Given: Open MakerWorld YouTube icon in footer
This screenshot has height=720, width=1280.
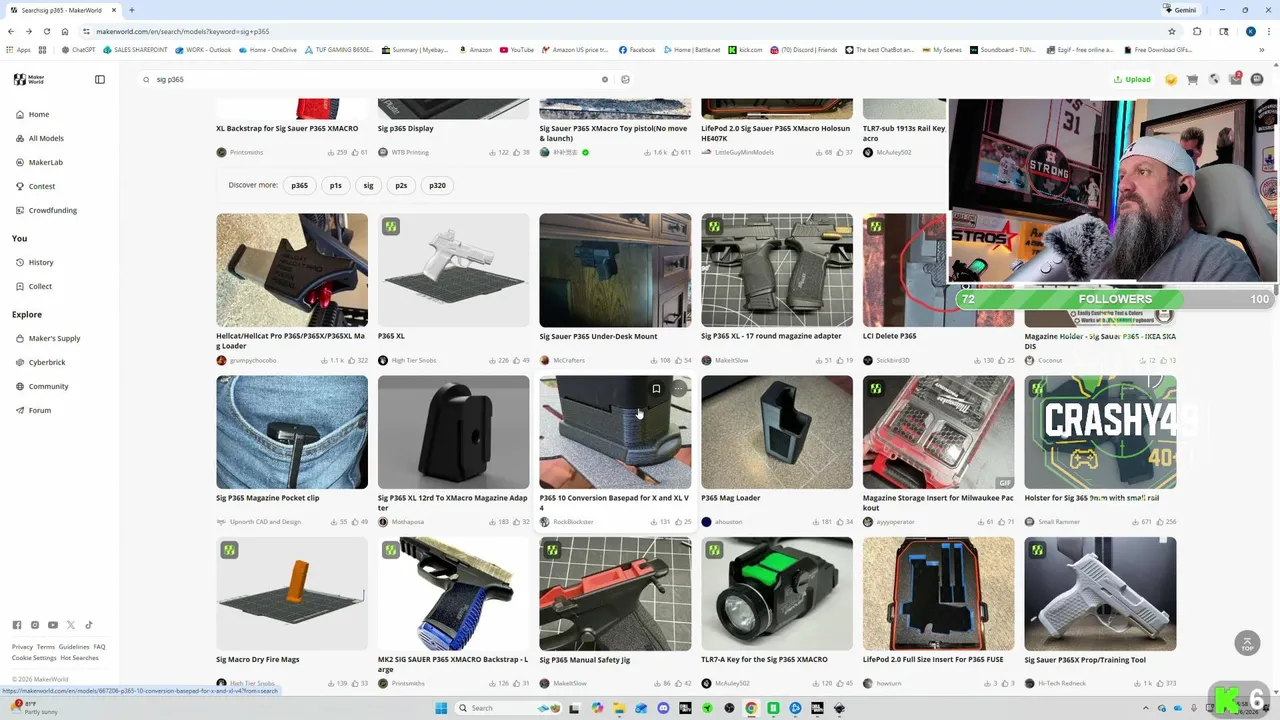Looking at the screenshot, I should point(53,625).
